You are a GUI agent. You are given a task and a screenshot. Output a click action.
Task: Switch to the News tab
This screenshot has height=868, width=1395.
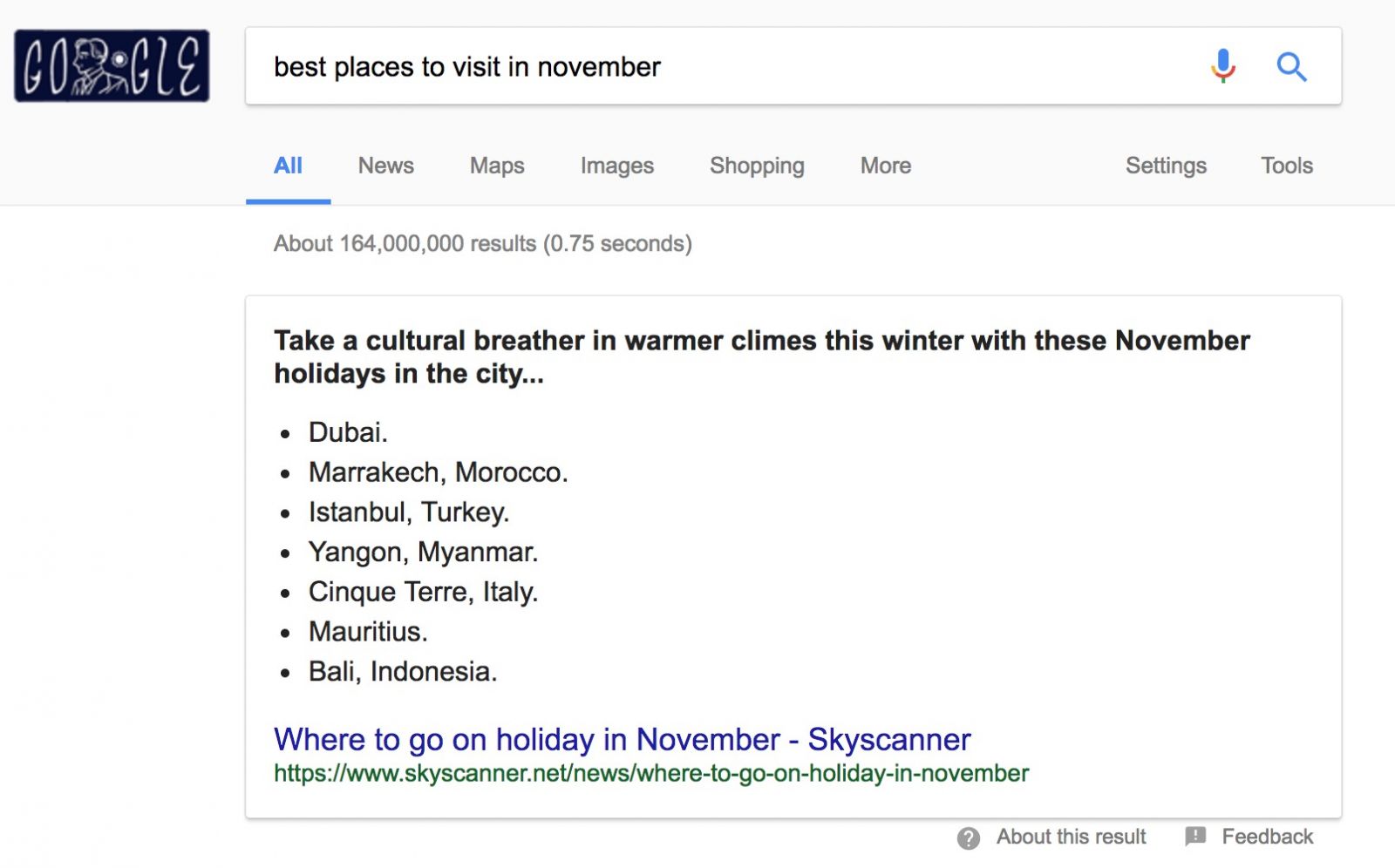pyautogui.click(x=385, y=166)
